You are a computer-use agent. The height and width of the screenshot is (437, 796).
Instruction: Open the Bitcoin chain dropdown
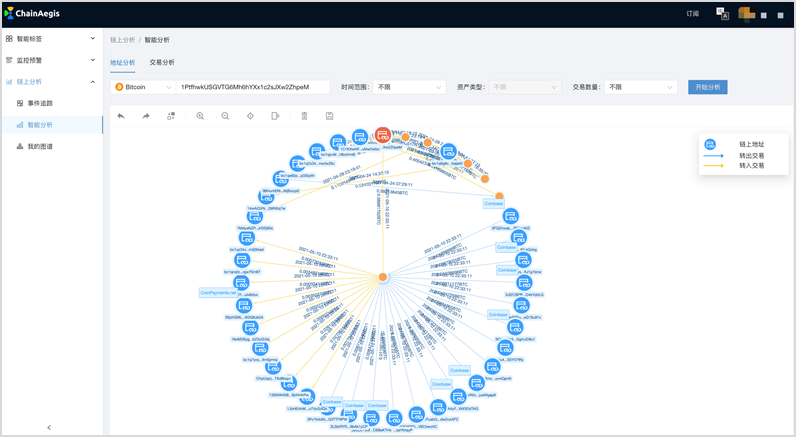[x=143, y=87]
